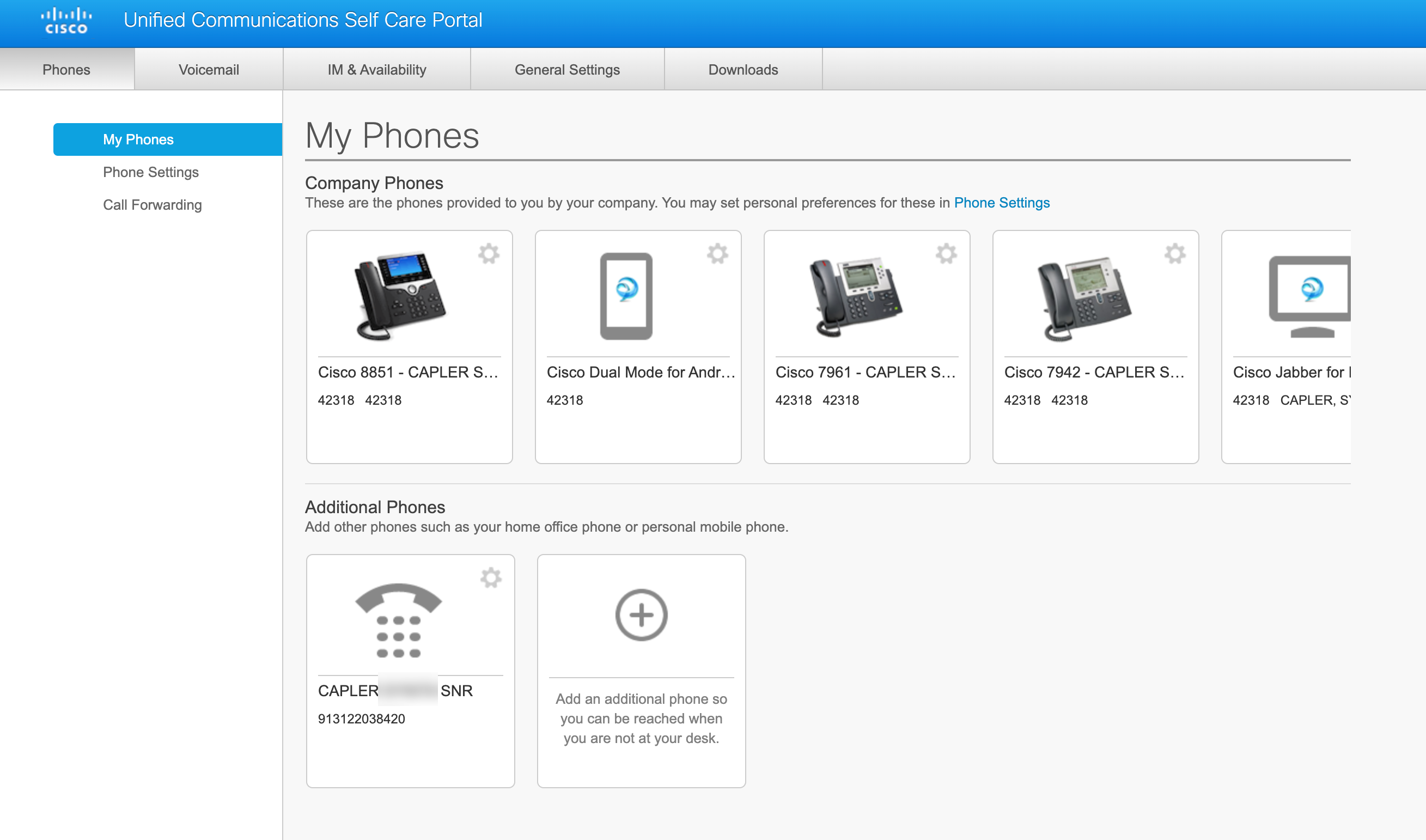The image size is (1426, 840).
Task: Open settings gear on Cisco 7942 card
Action: 1177,254
